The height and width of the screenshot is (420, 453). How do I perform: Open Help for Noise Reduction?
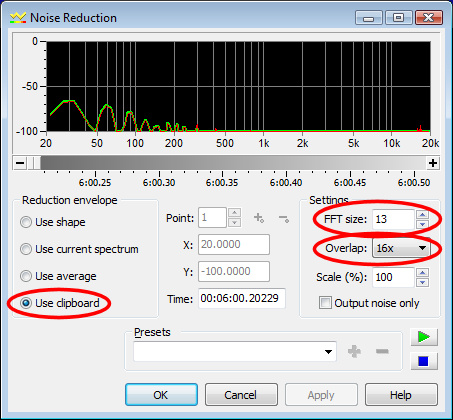coord(401,395)
